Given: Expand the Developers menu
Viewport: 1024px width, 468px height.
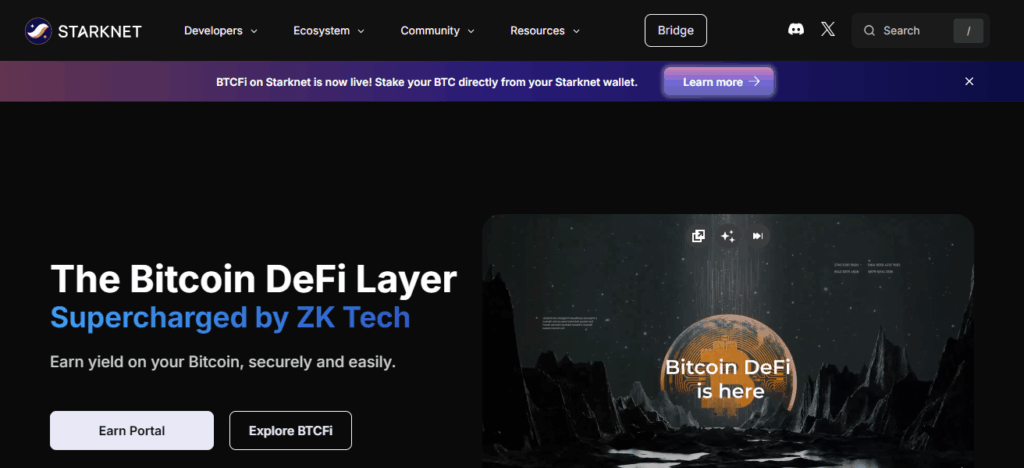Looking at the screenshot, I should (x=221, y=31).
